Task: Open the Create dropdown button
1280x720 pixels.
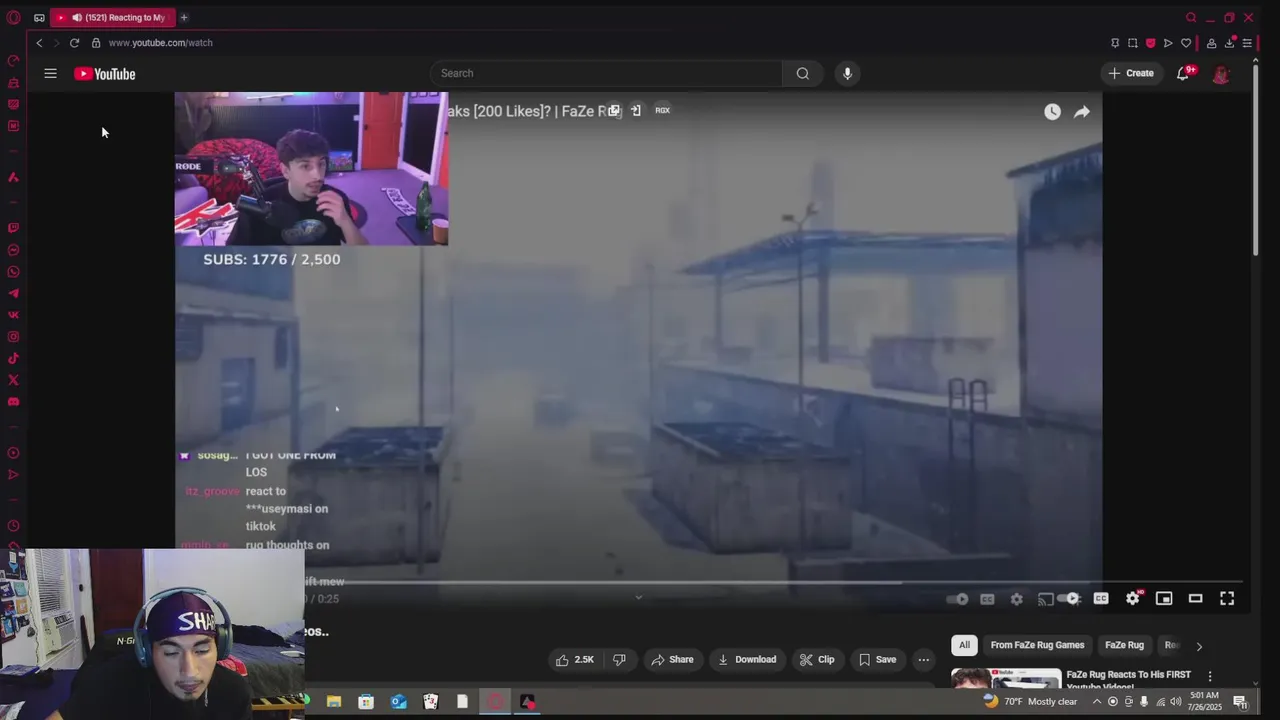Action: point(1131,73)
